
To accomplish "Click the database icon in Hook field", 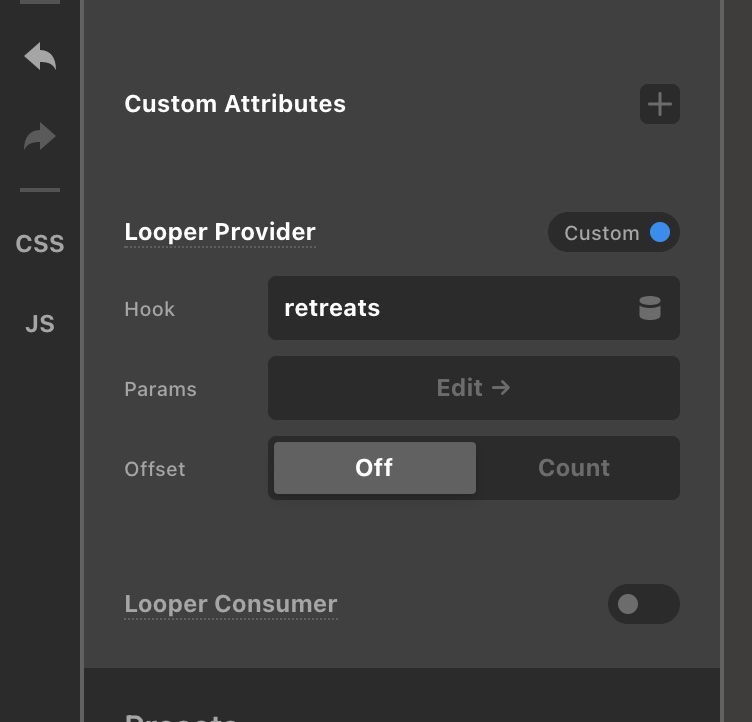I will (650, 309).
